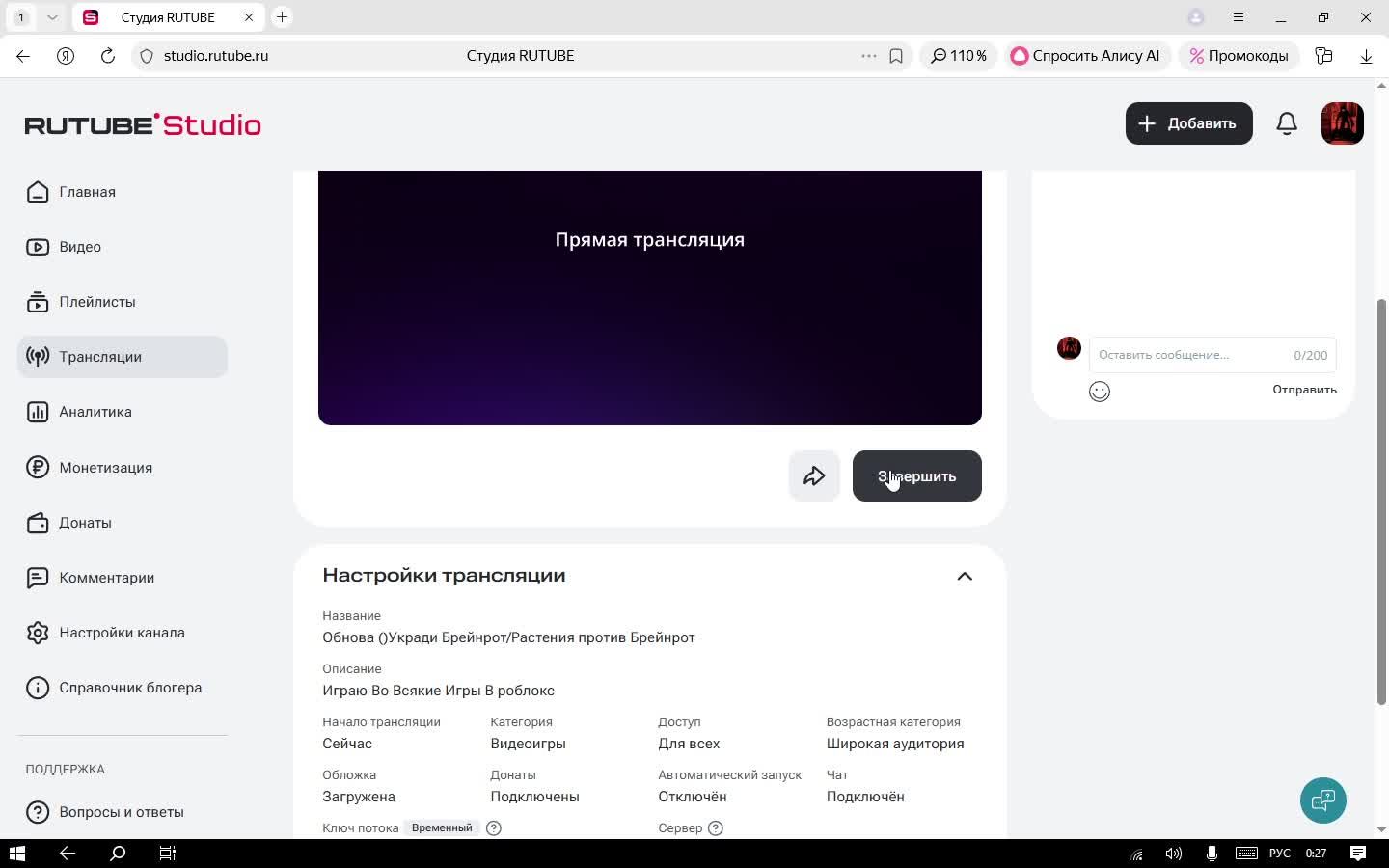
Task: Click the taskbar back arrow icon
Action: [x=68, y=854]
